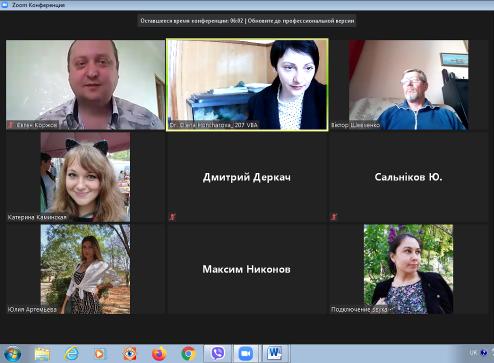
Task: Open Google Chrome from the taskbar
Action: (x=188, y=354)
